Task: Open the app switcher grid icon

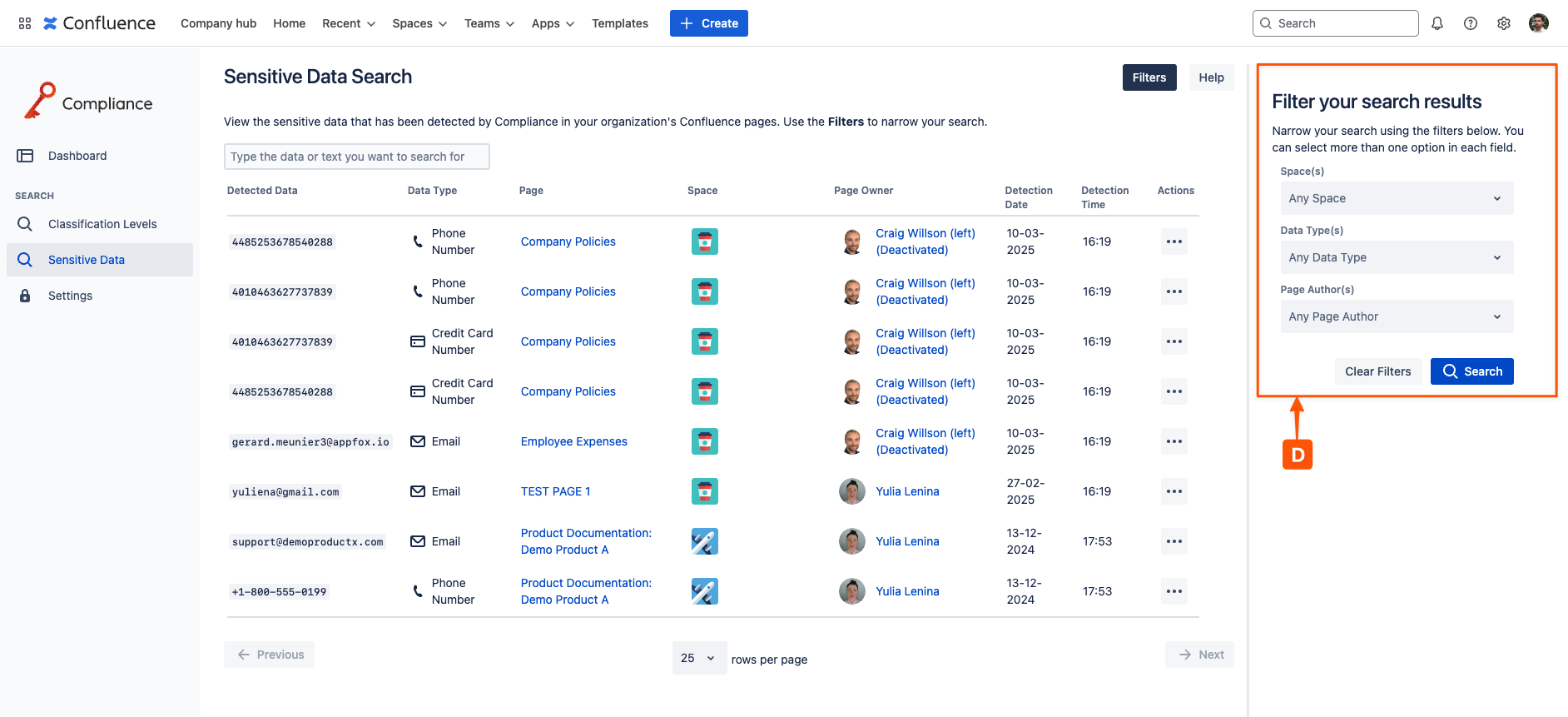Action: 25,23
